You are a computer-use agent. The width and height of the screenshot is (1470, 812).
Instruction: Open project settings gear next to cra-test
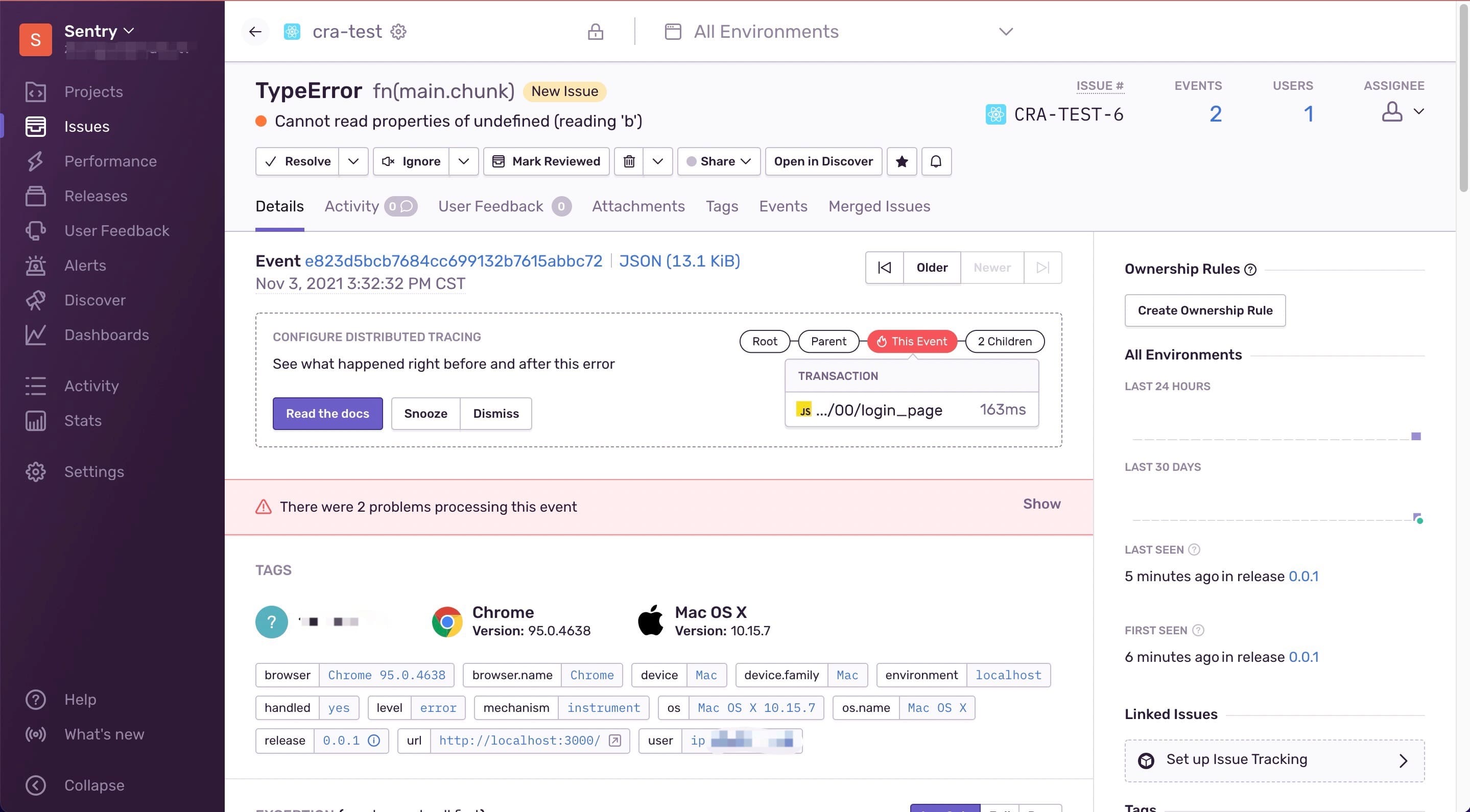[398, 31]
